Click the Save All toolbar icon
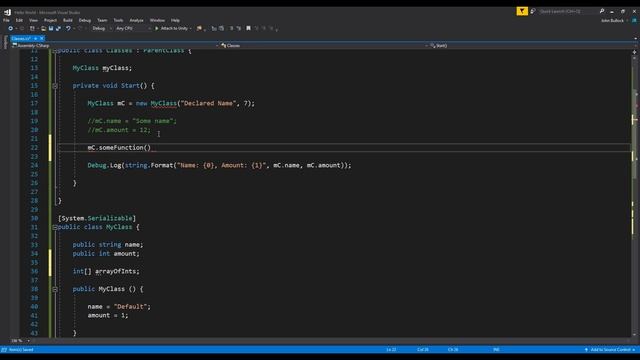640x360 pixels. point(58,29)
